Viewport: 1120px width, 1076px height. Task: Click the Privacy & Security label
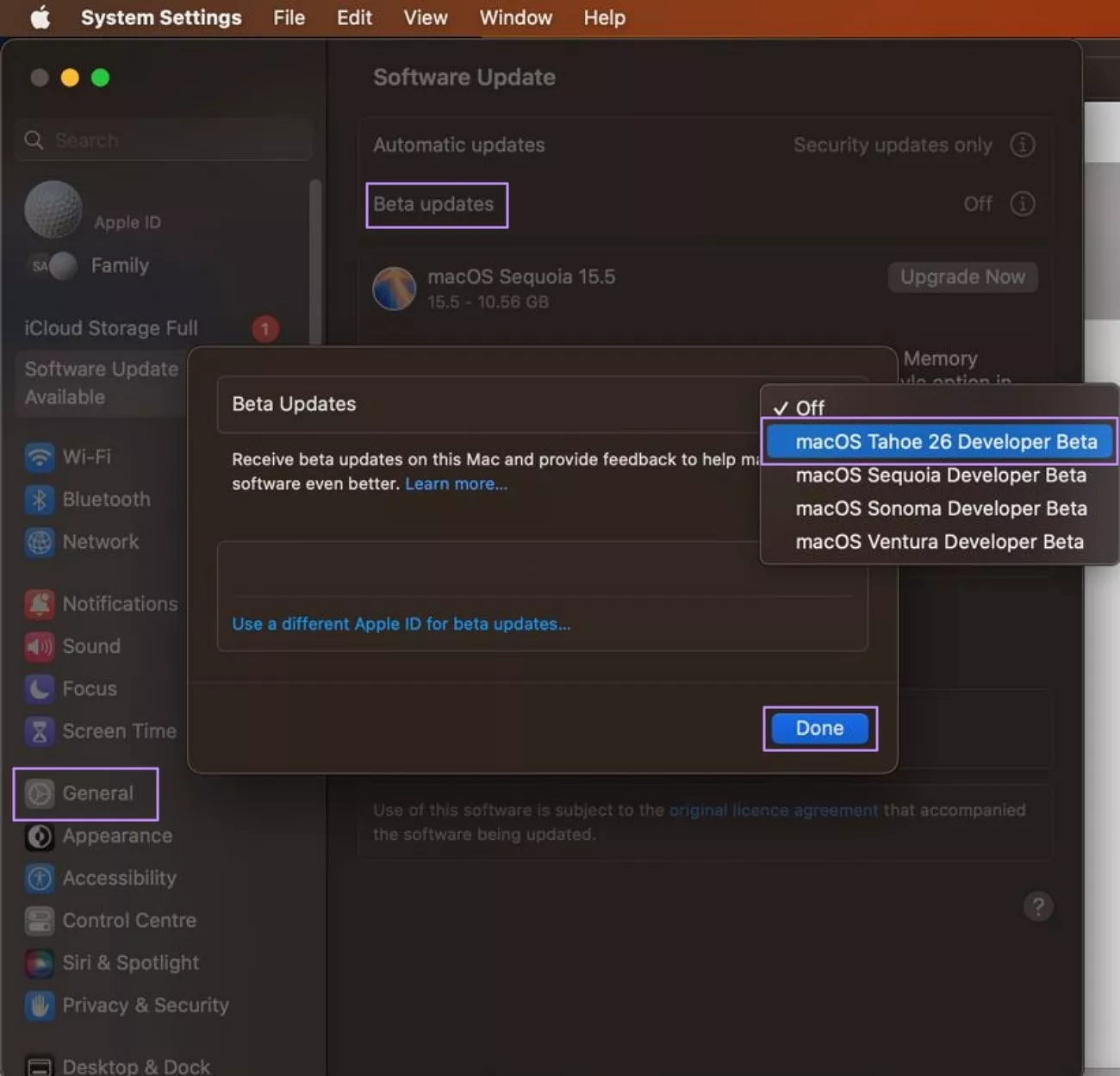(x=146, y=1005)
